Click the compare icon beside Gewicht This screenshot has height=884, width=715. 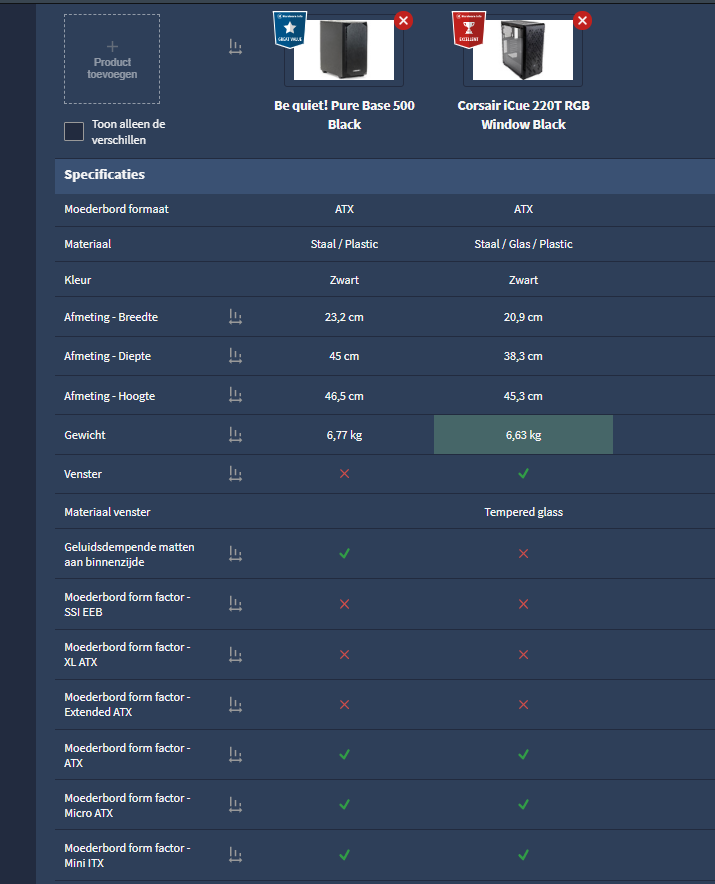point(235,435)
